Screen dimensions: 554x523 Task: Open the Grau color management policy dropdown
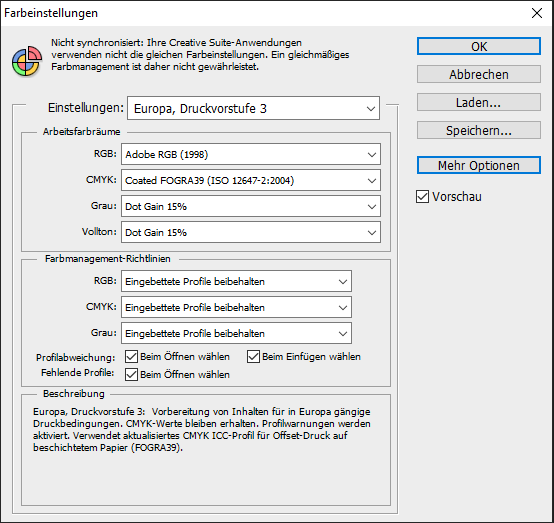click(x=236, y=333)
